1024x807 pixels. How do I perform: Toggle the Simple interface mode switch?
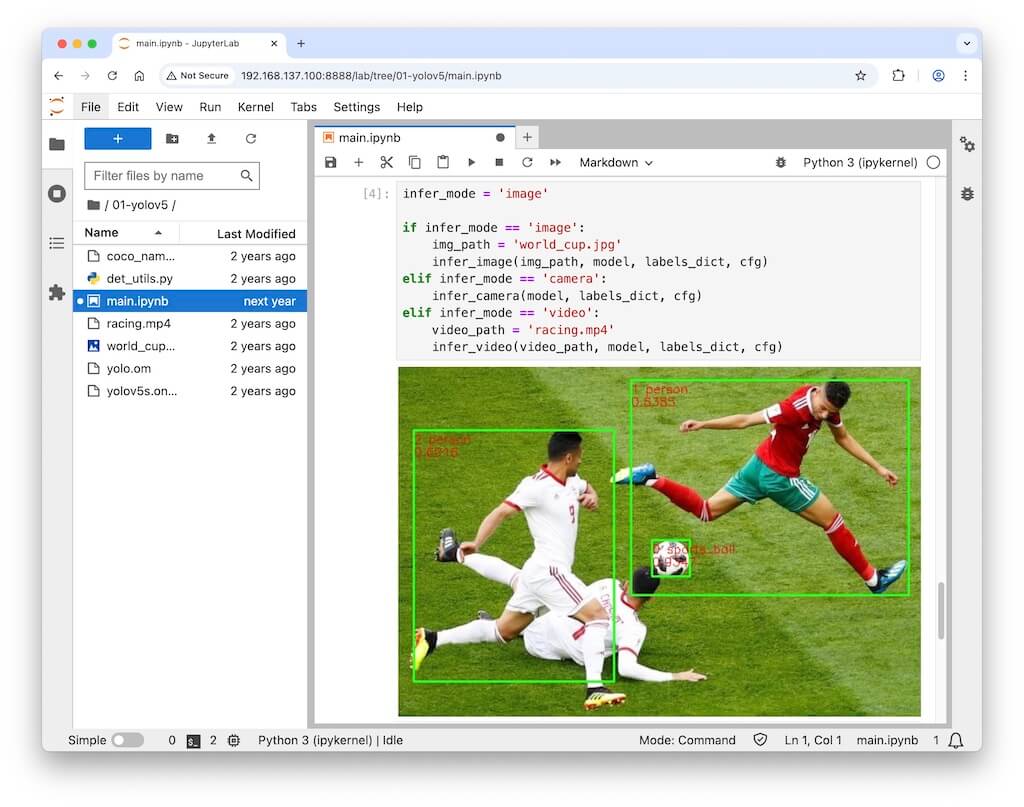(127, 740)
